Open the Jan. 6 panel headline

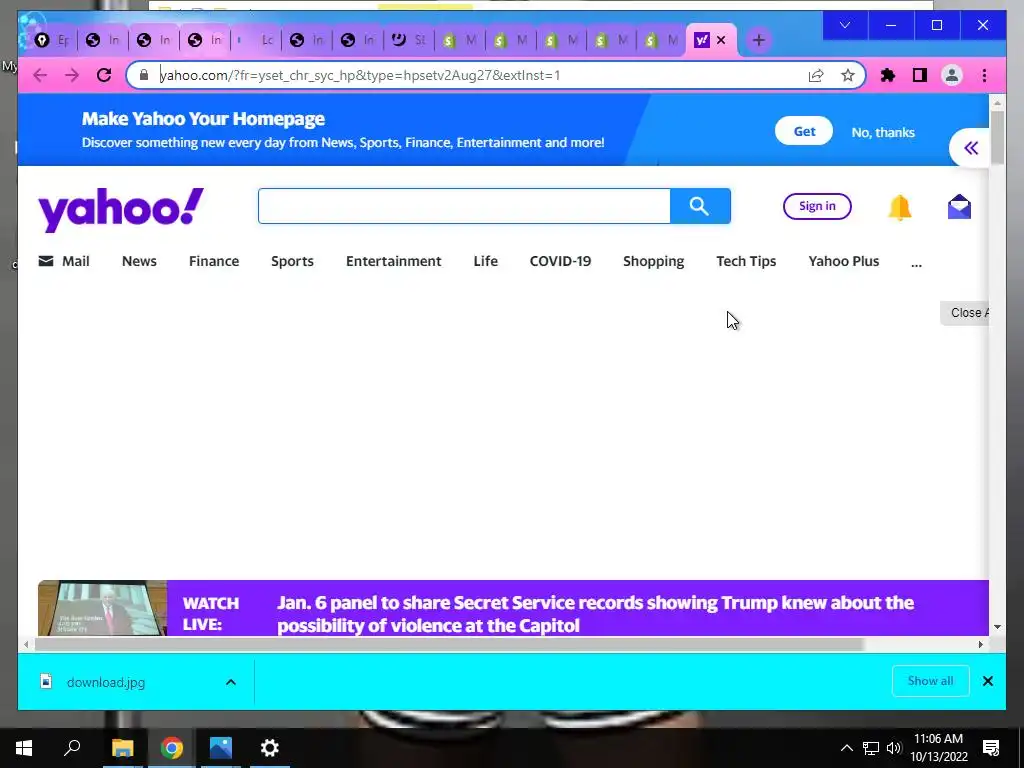[595, 614]
